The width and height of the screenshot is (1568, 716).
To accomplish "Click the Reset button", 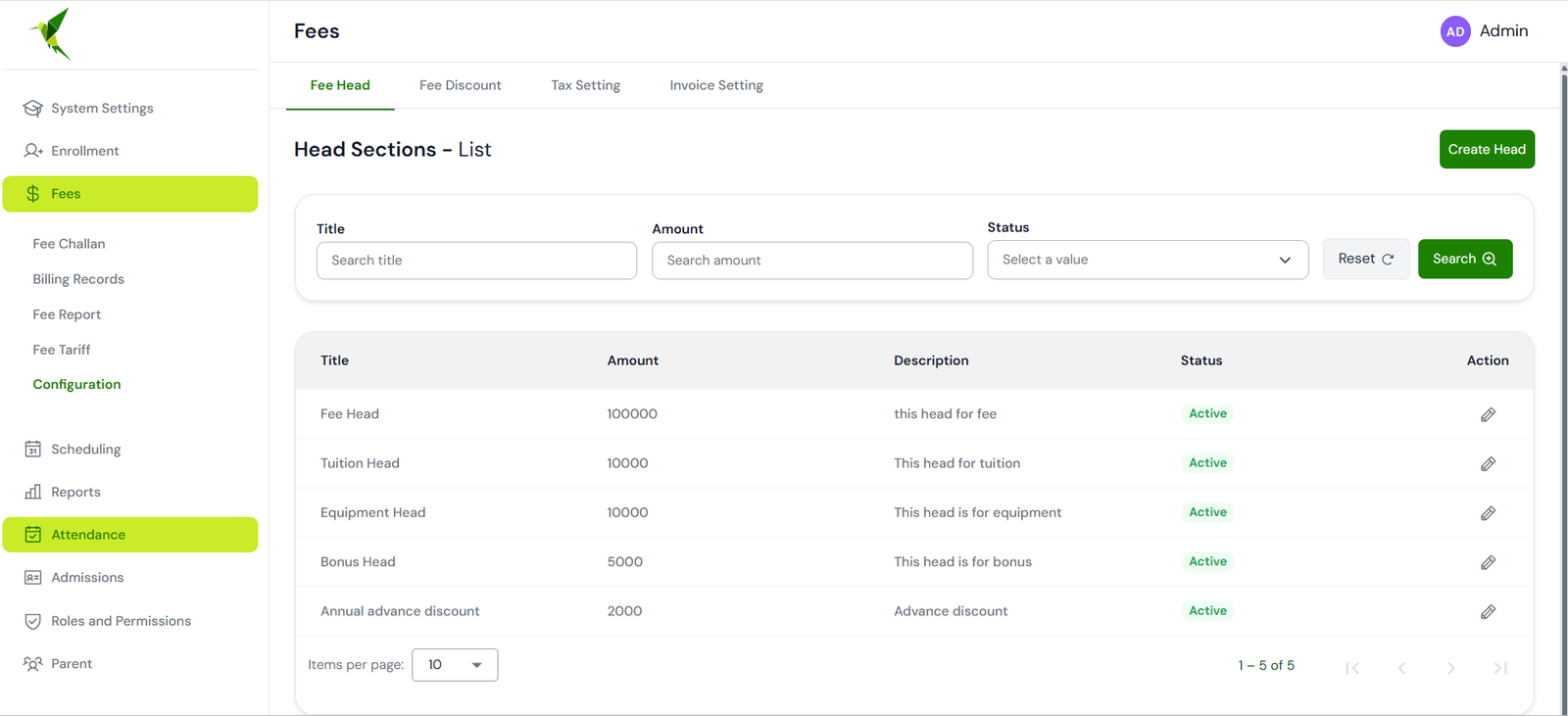I will point(1366,259).
